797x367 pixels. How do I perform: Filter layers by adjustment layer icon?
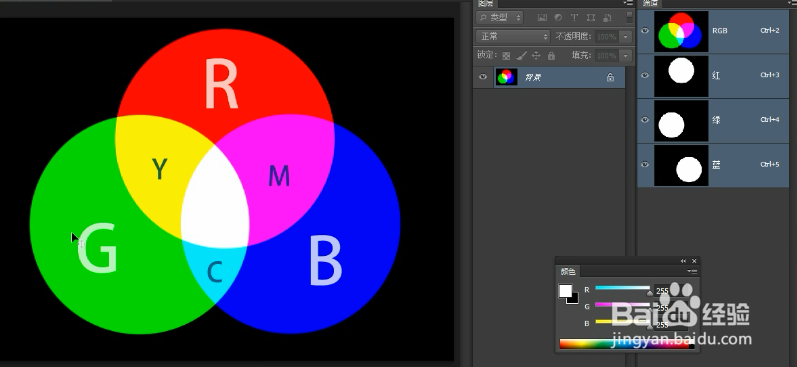coord(558,17)
